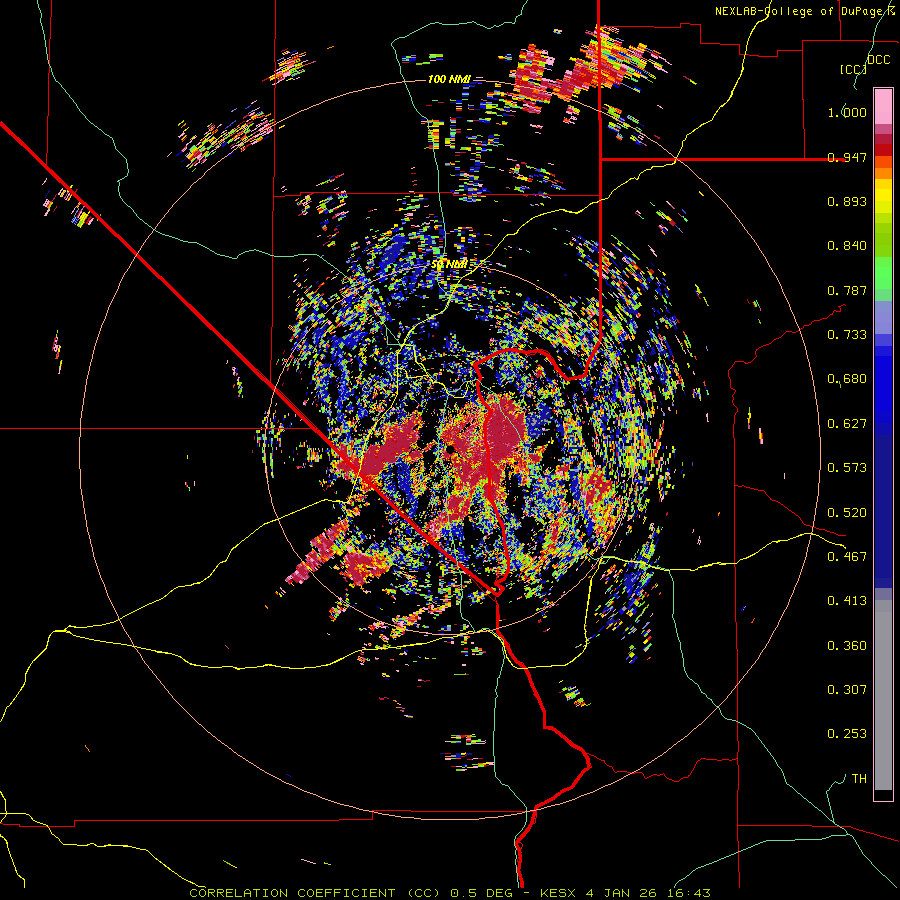The image size is (900, 900).
Task: Click the black radar site dot at center
Action: (451, 449)
